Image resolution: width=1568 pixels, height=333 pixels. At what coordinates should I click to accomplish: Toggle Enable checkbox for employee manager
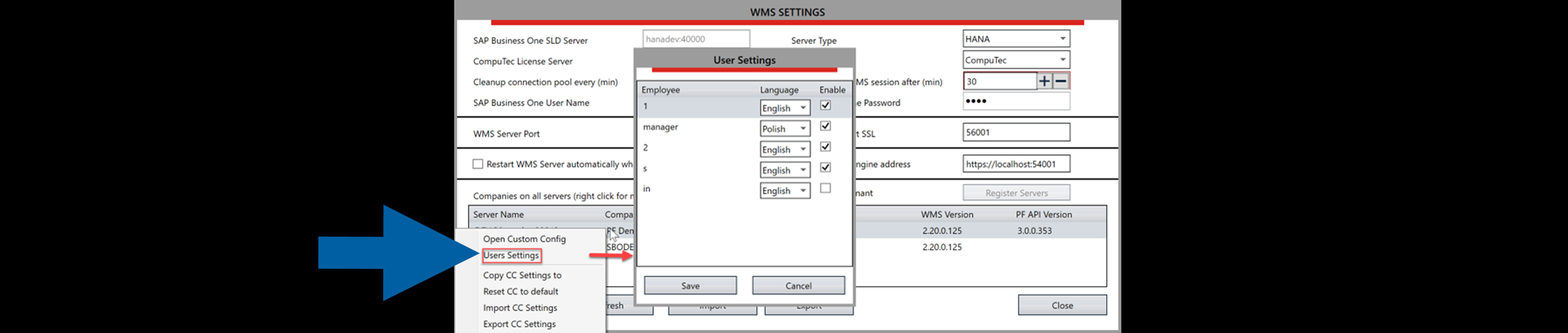click(825, 126)
